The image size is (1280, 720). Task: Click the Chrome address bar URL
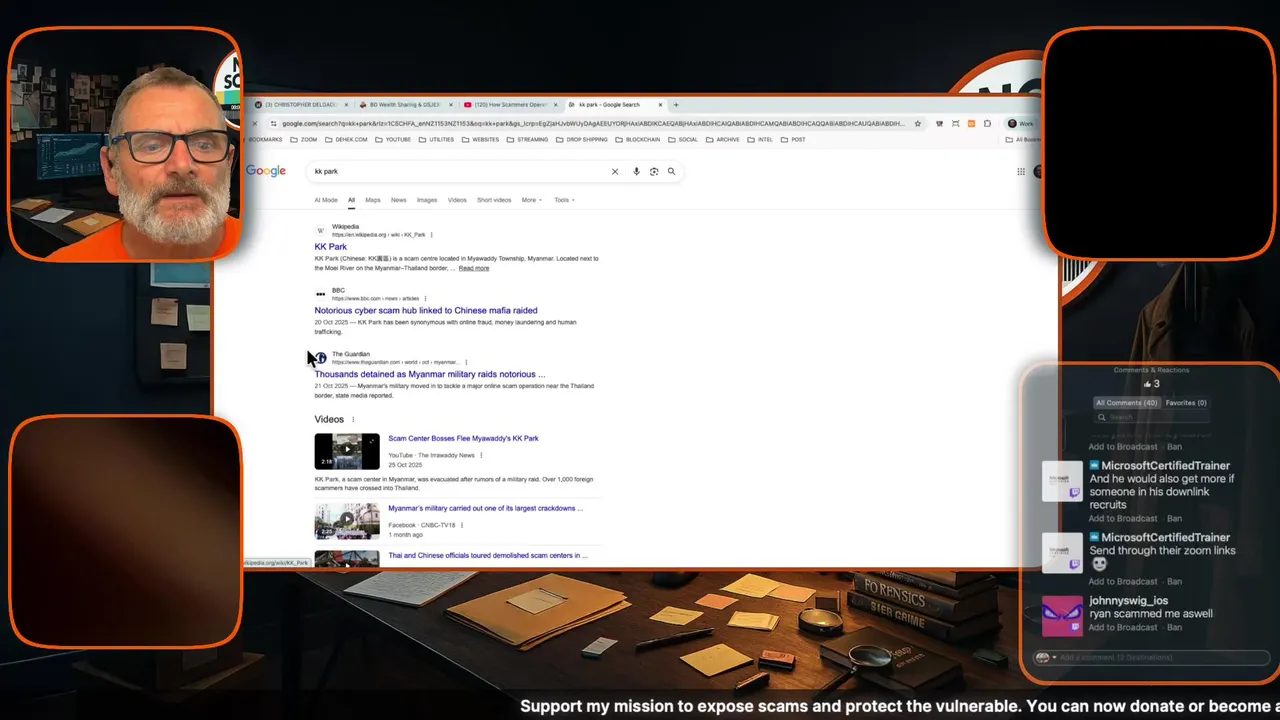593,124
